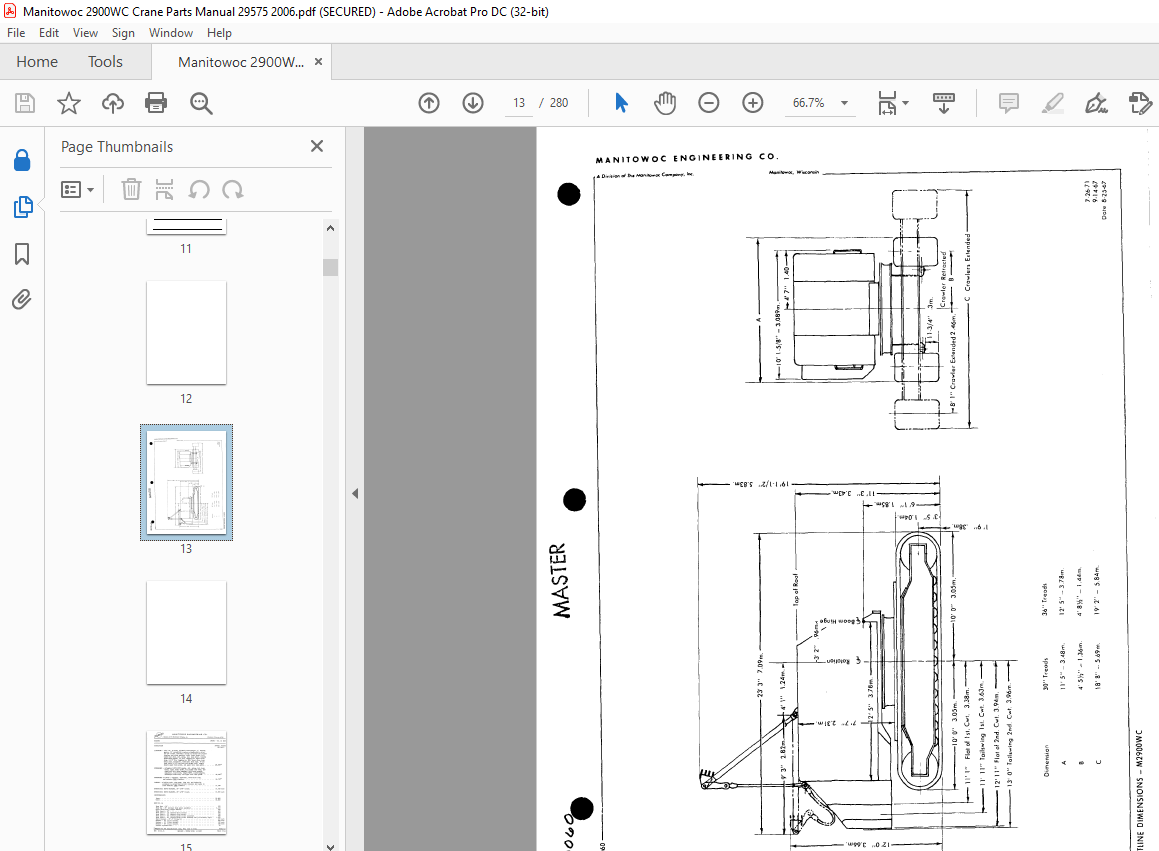Image resolution: width=1159 pixels, height=851 pixels.
Task: Select page 15 thumbnail
Action: click(x=186, y=783)
